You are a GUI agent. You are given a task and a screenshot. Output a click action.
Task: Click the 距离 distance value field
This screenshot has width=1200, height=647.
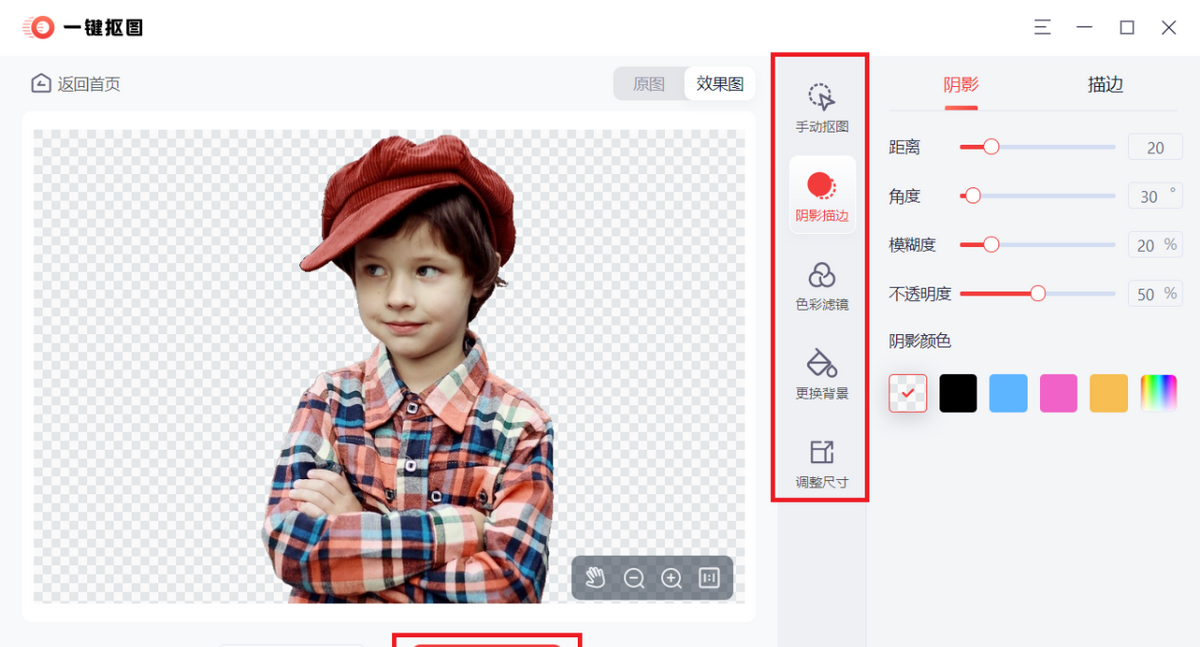pyautogui.click(x=1155, y=148)
